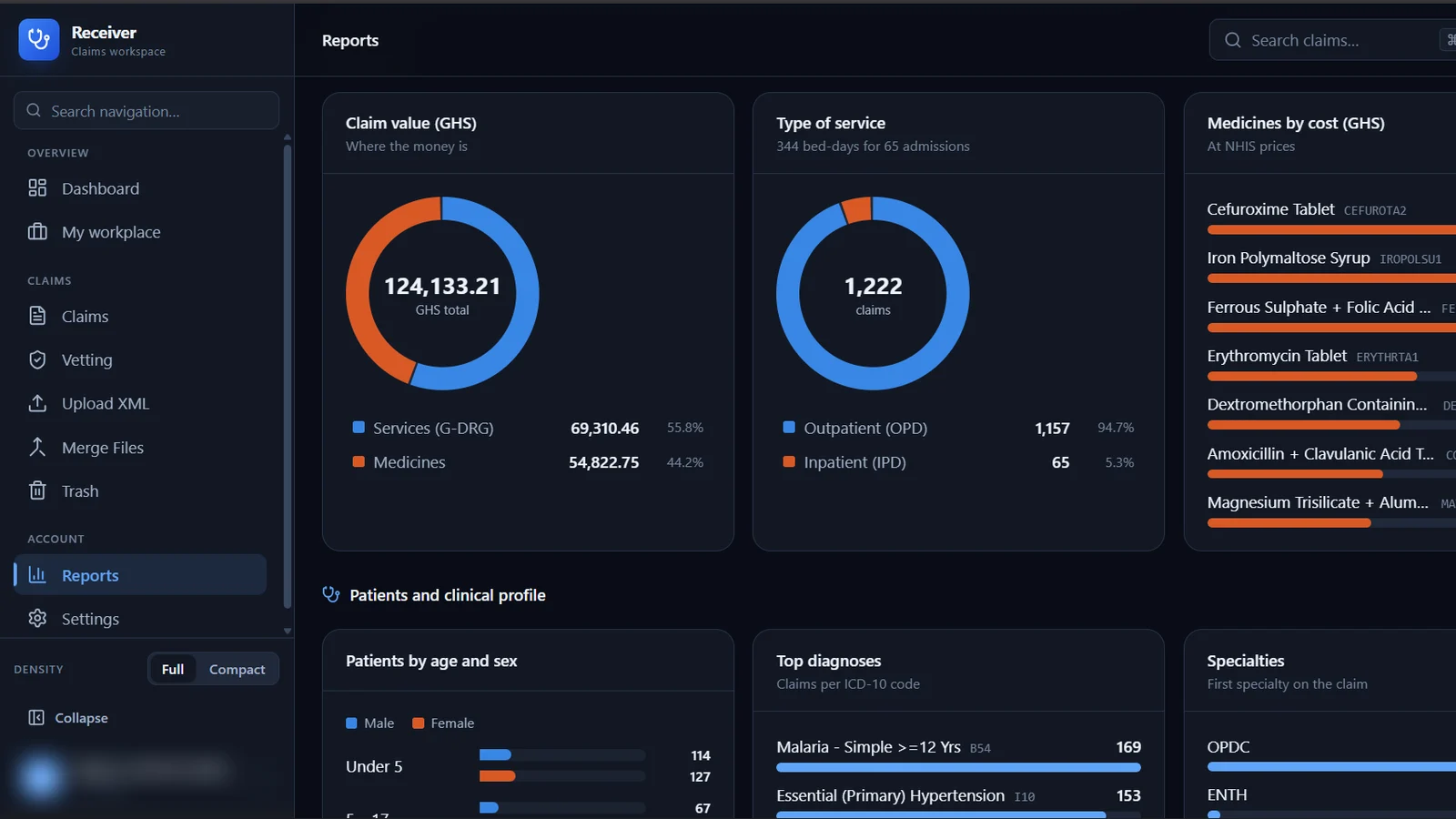
Task: Click the Reports bar chart icon
Action: (37, 575)
